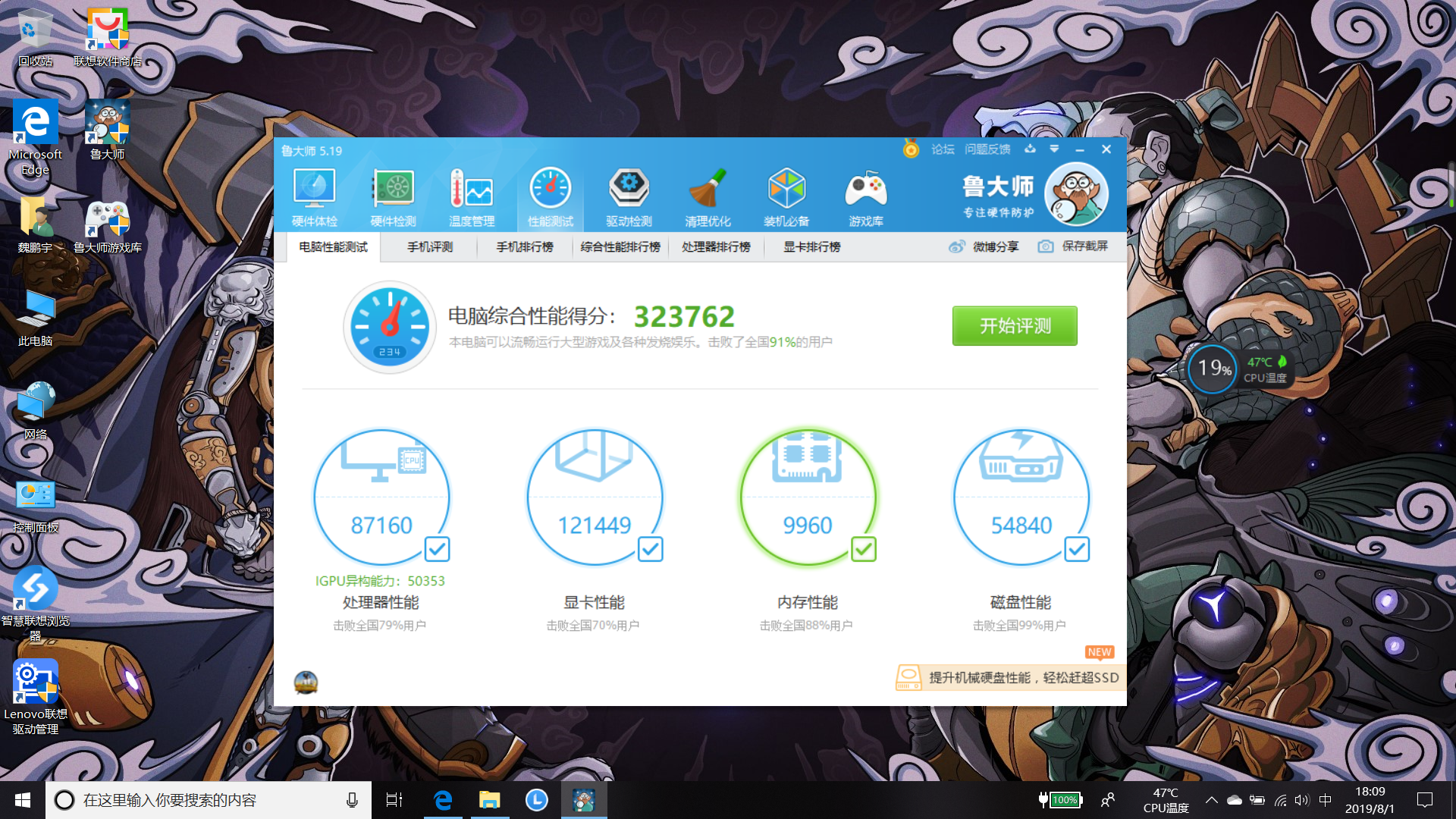
Task: Click the 鲁大师 mascot avatar in header
Action: [x=1076, y=194]
